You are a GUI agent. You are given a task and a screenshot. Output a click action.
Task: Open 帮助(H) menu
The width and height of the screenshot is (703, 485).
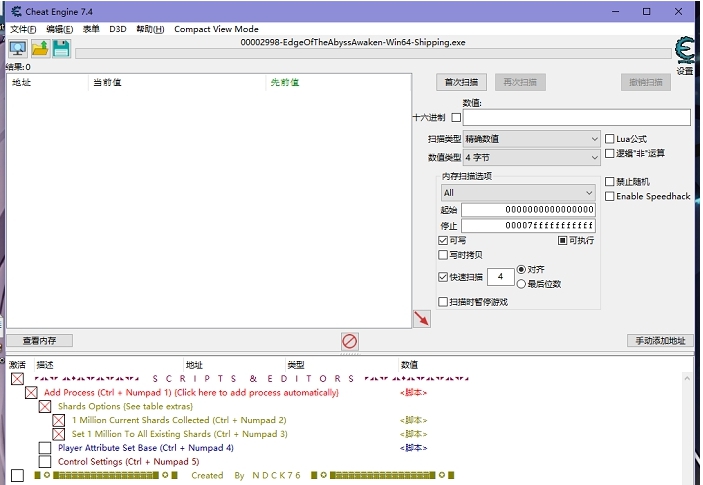click(x=150, y=29)
